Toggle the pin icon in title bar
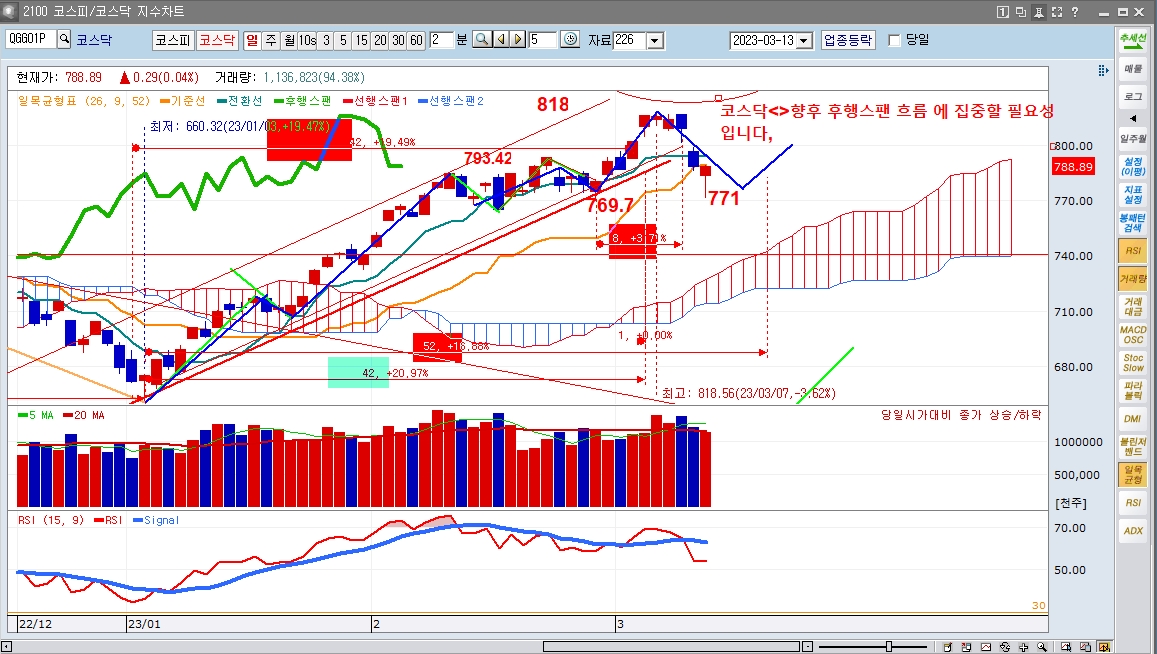1157x654 pixels. click(1039, 12)
